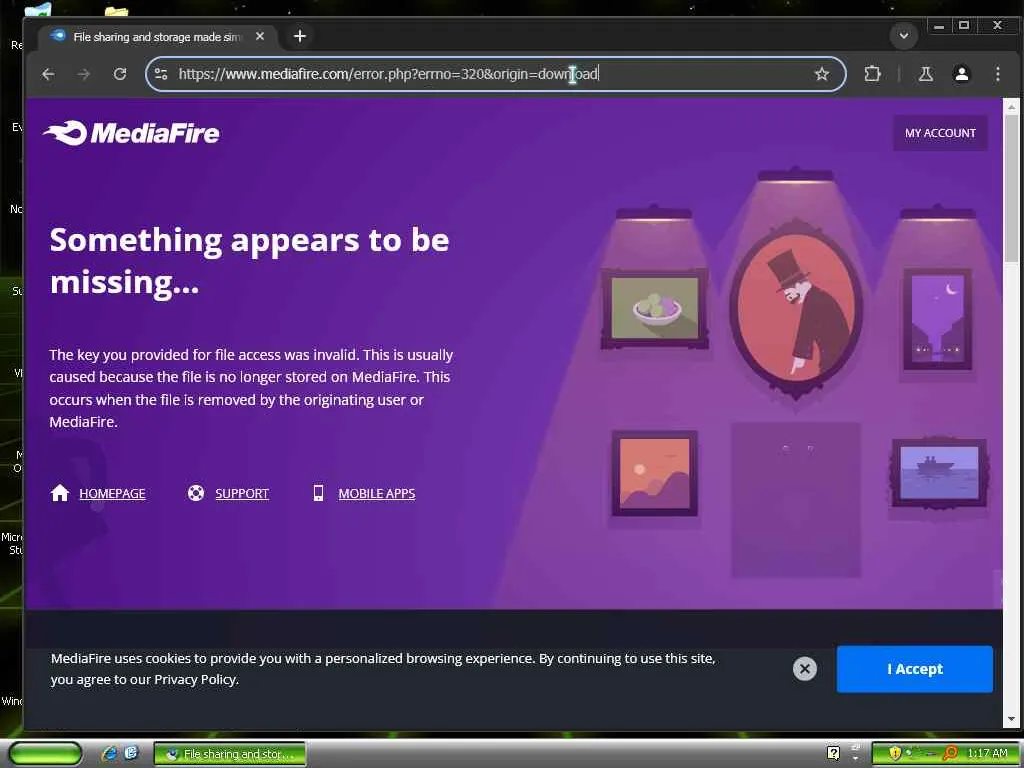Click the home icon beside HOMEPAGE

[x=60, y=493]
